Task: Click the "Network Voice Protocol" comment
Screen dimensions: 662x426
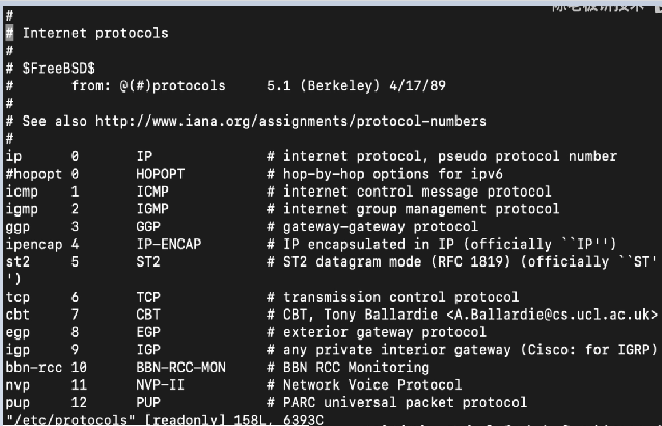Action: coord(372,385)
